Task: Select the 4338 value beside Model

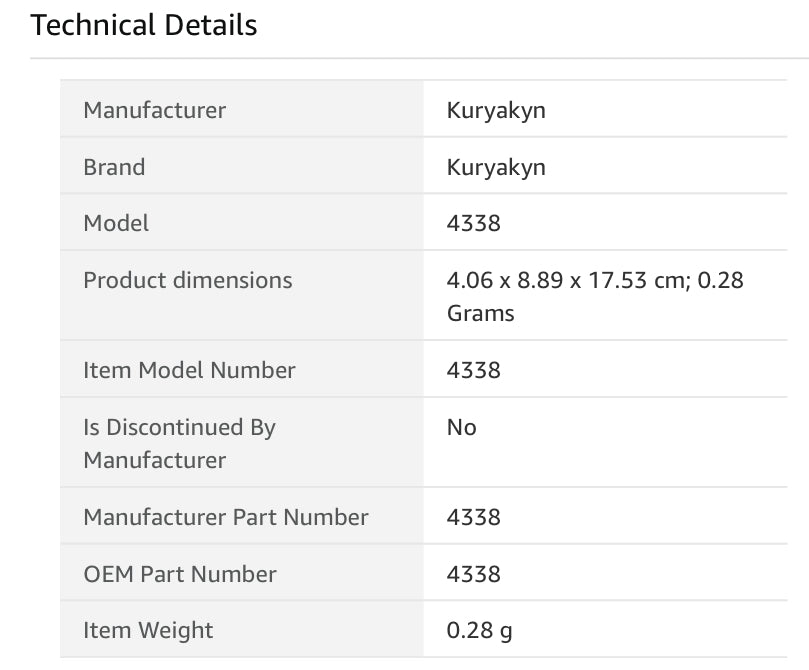Action: tap(474, 223)
